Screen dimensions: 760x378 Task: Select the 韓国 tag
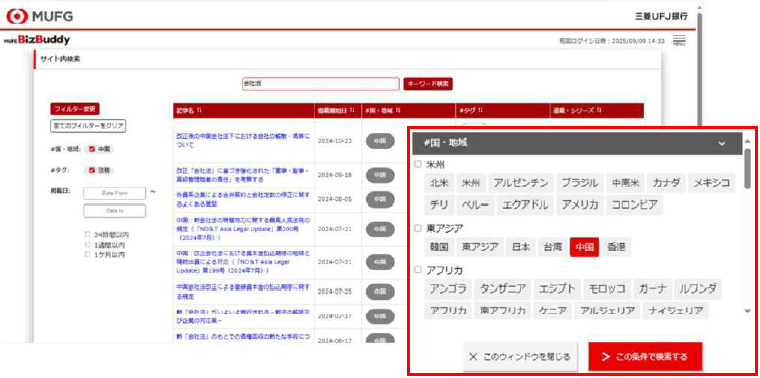[439, 247]
